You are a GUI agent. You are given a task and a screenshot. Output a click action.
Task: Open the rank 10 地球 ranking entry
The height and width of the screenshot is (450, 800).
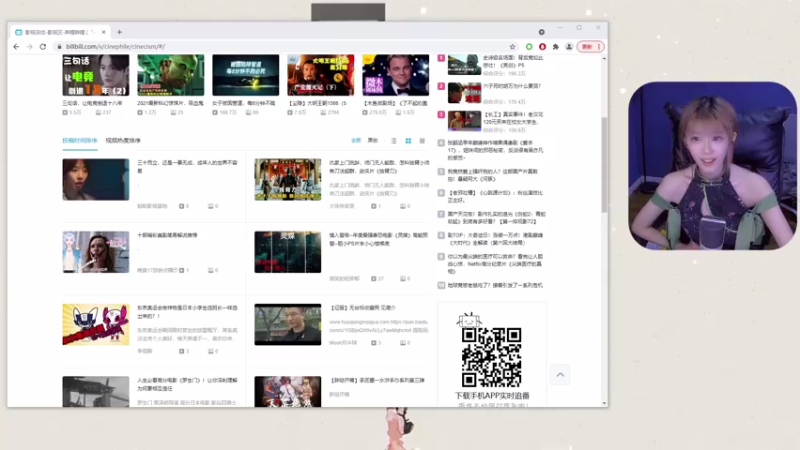coord(495,285)
